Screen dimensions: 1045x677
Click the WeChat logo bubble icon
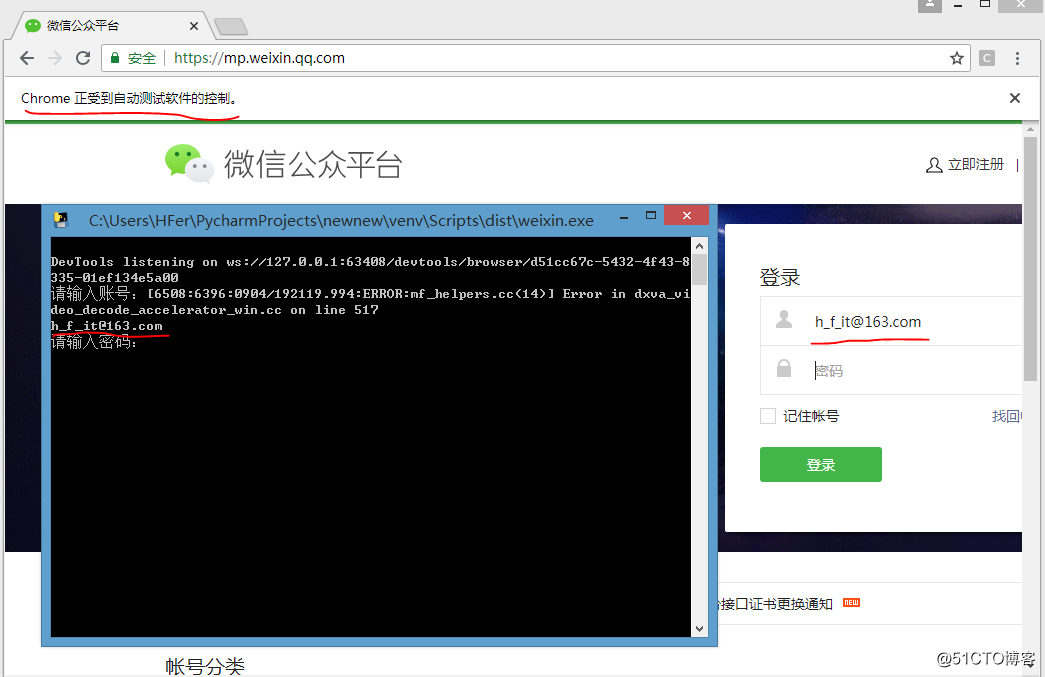[x=189, y=163]
